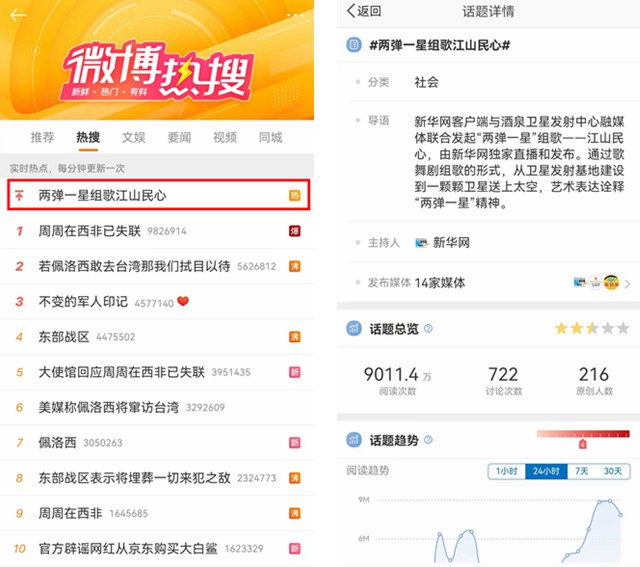Tap the red heart next to 不变的军人印记
640x567 pixels.
(x=183, y=302)
